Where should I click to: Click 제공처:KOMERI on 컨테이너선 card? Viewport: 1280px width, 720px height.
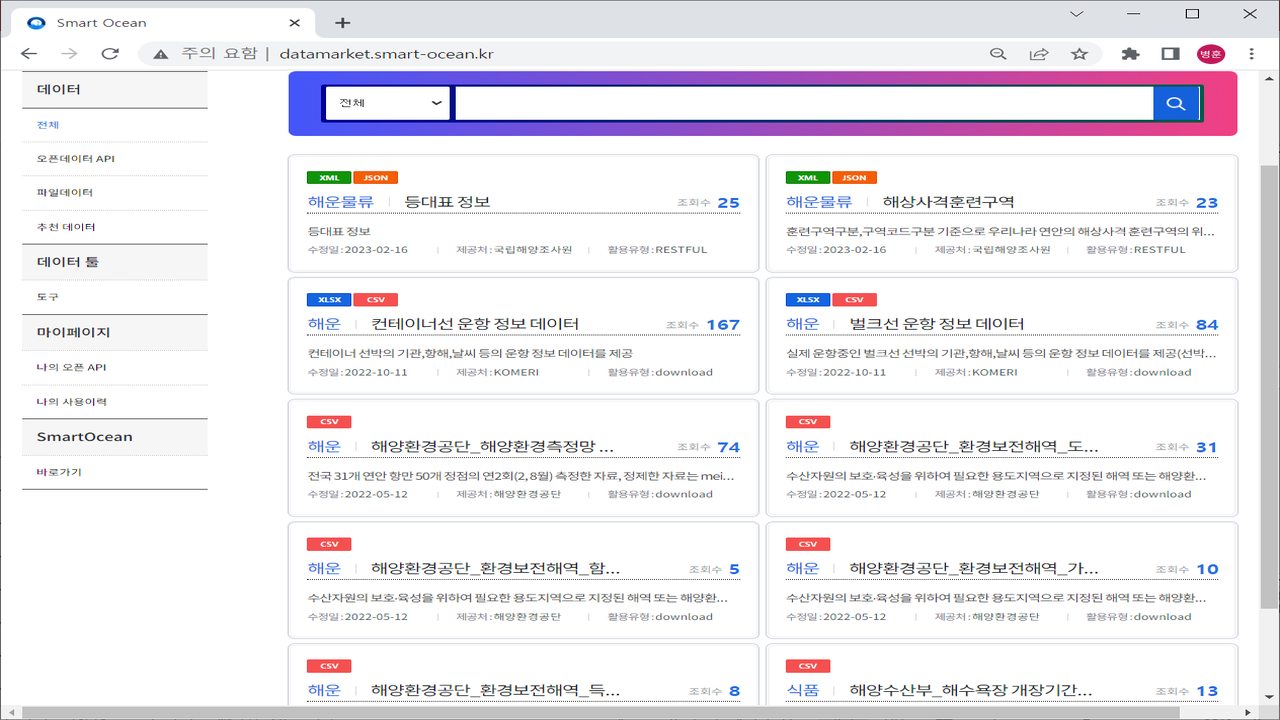[x=498, y=372]
